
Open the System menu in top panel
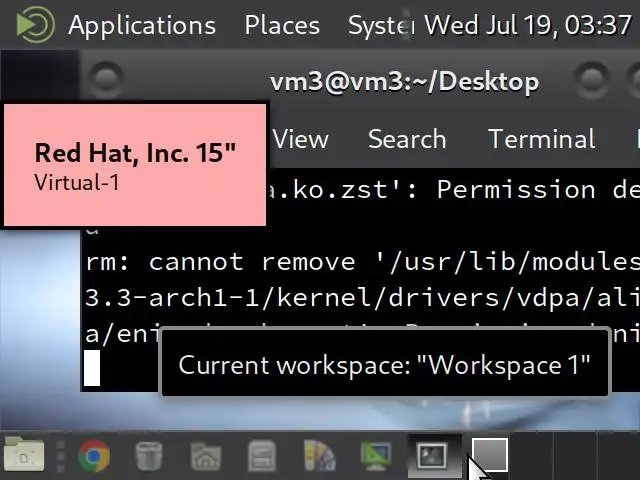coord(380,26)
